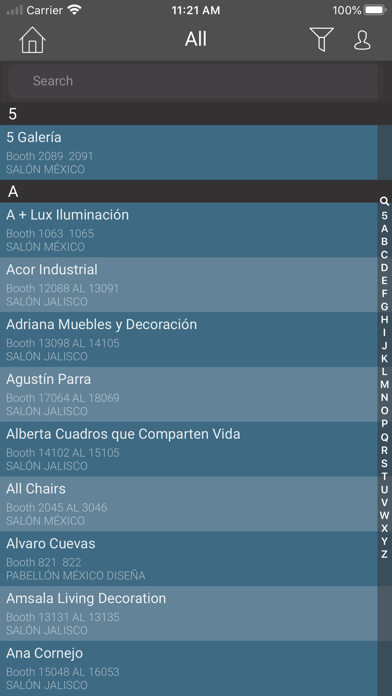The height and width of the screenshot is (696, 392).
Task: Open the 5 Galería exhibitor entry
Action: (x=189, y=152)
